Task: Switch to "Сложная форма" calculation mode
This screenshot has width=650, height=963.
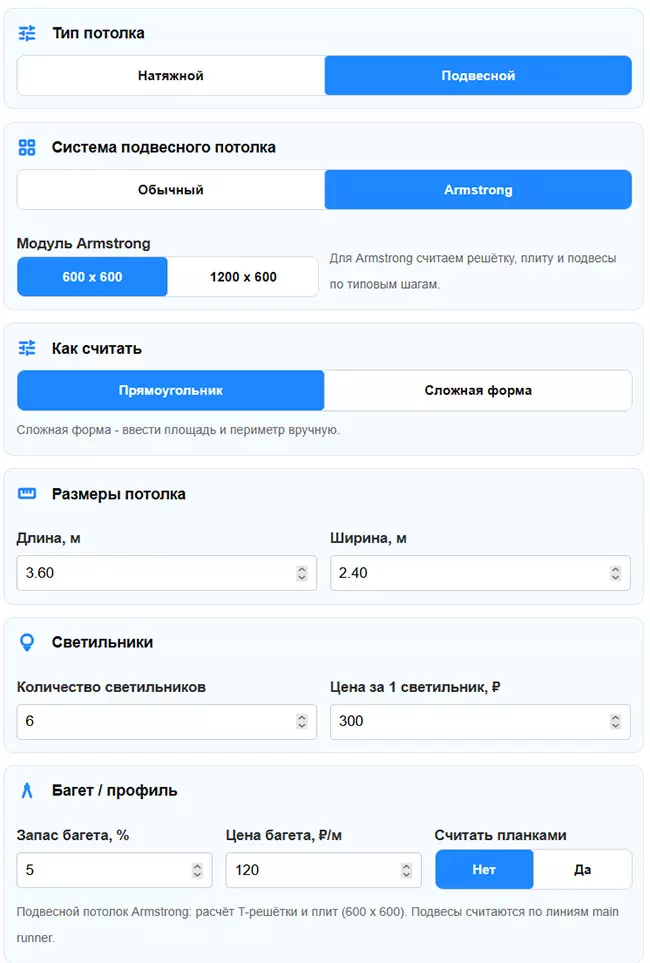Action: click(x=478, y=390)
